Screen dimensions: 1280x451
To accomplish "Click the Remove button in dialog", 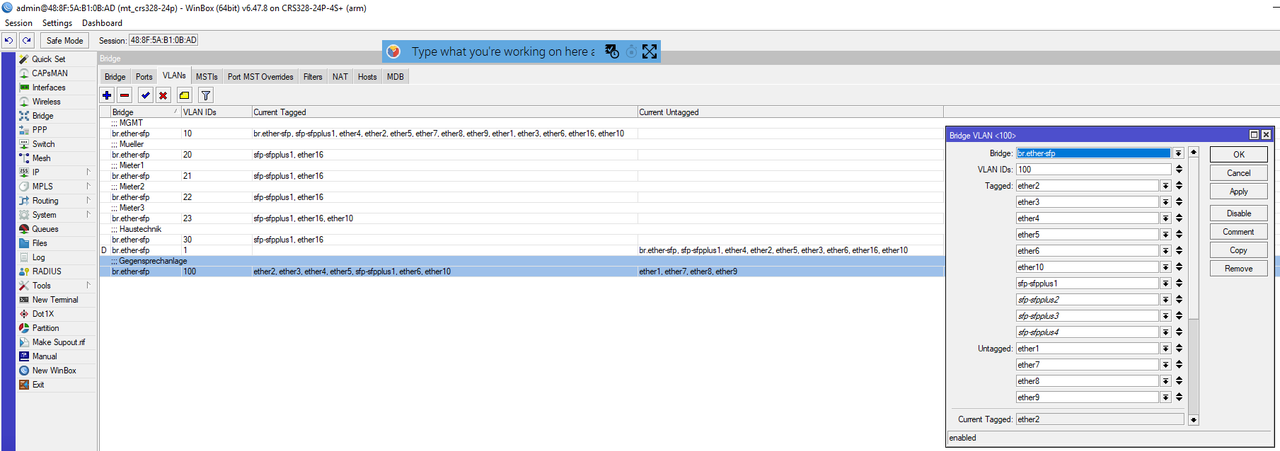I will tap(1238, 268).
